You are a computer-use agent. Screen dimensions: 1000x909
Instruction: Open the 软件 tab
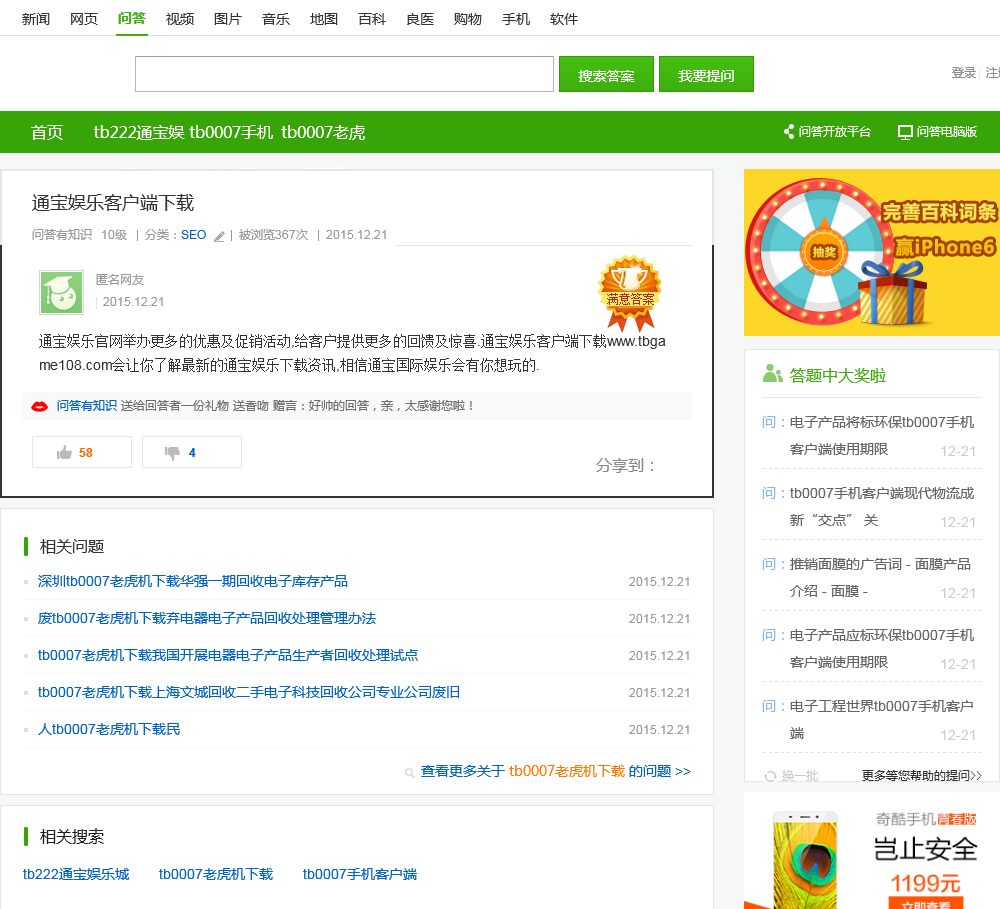564,19
